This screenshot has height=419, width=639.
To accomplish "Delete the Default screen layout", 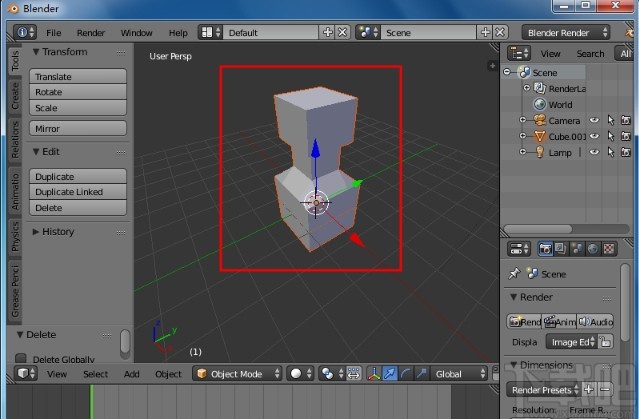I will coord(343,32).
